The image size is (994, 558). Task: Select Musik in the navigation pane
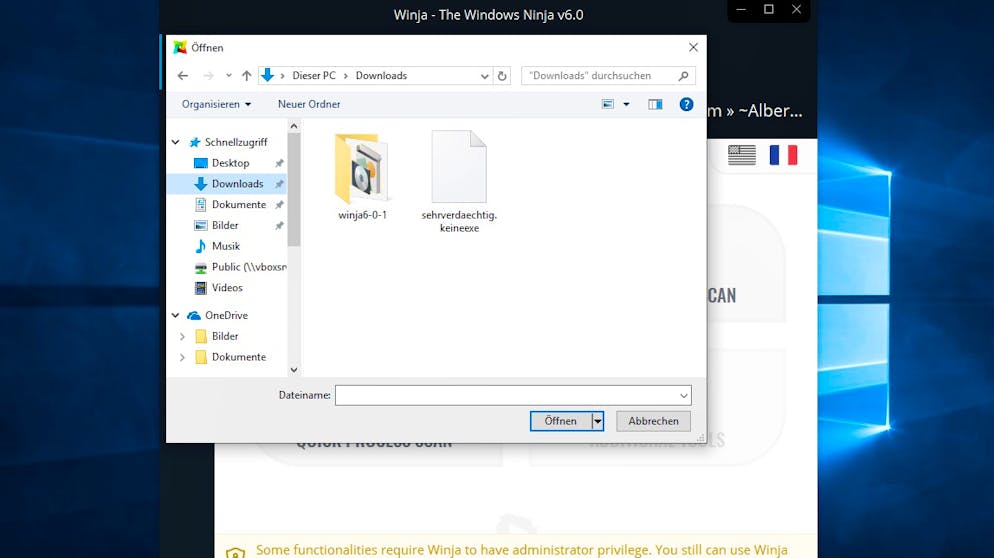(x=226, y=246)
